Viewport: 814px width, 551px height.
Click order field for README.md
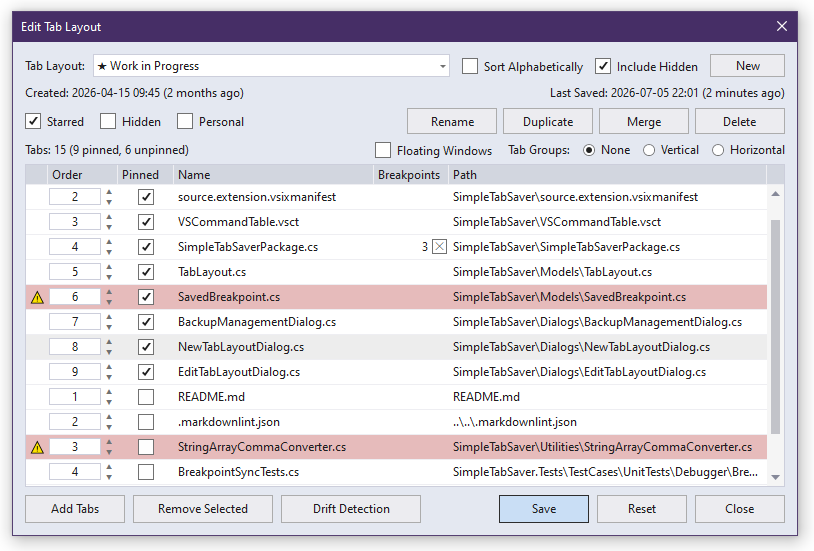(75, 397)
